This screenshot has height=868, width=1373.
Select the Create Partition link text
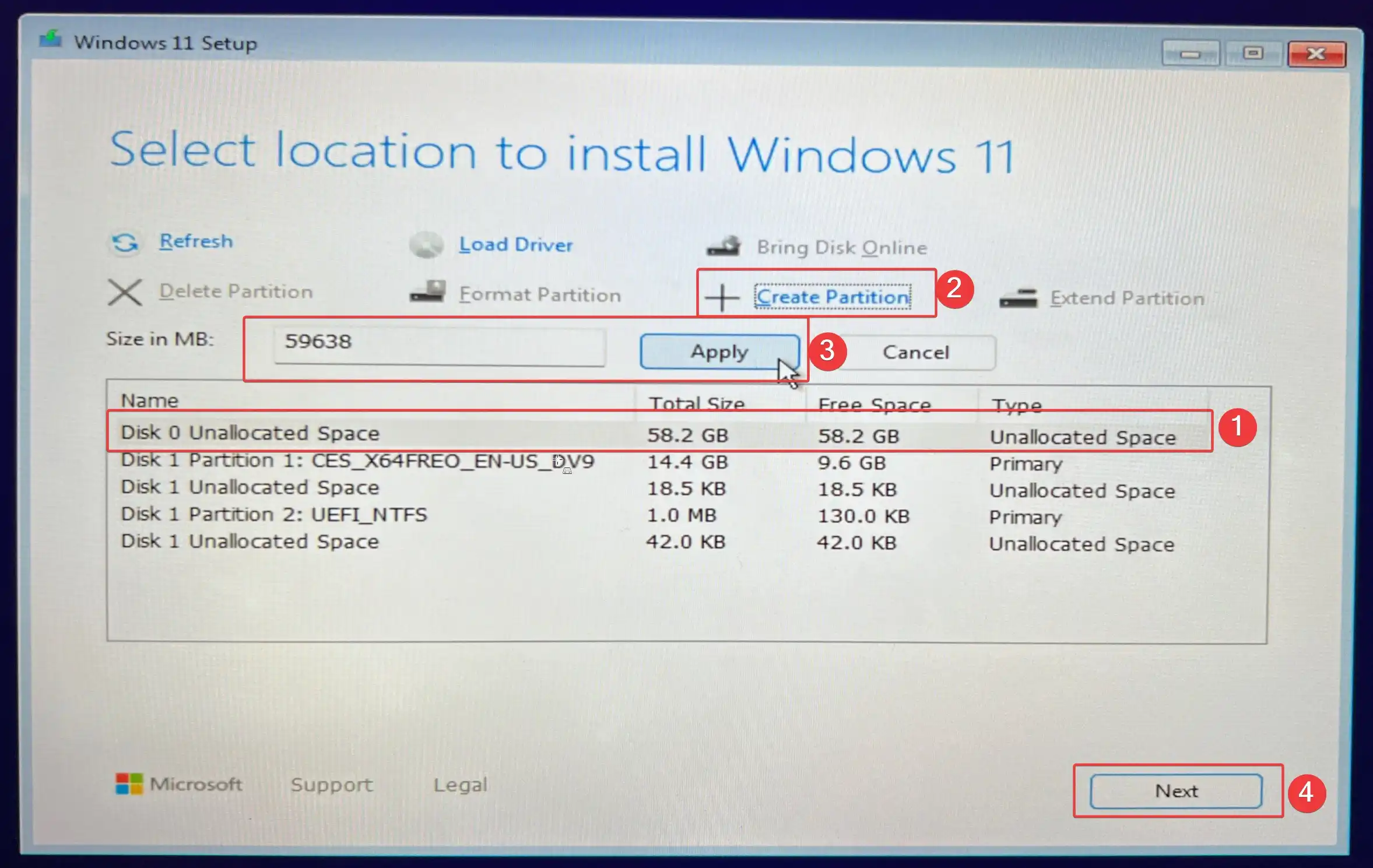coord(833,297)
